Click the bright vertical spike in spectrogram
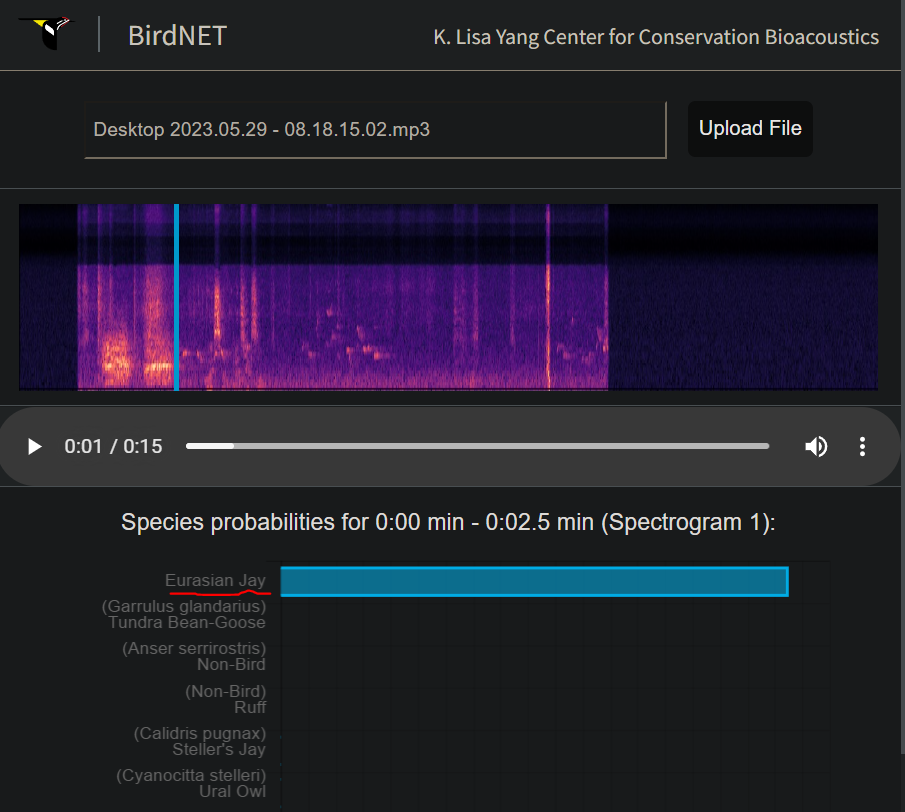Screen dimensions: 905x812 pos(548,297)
